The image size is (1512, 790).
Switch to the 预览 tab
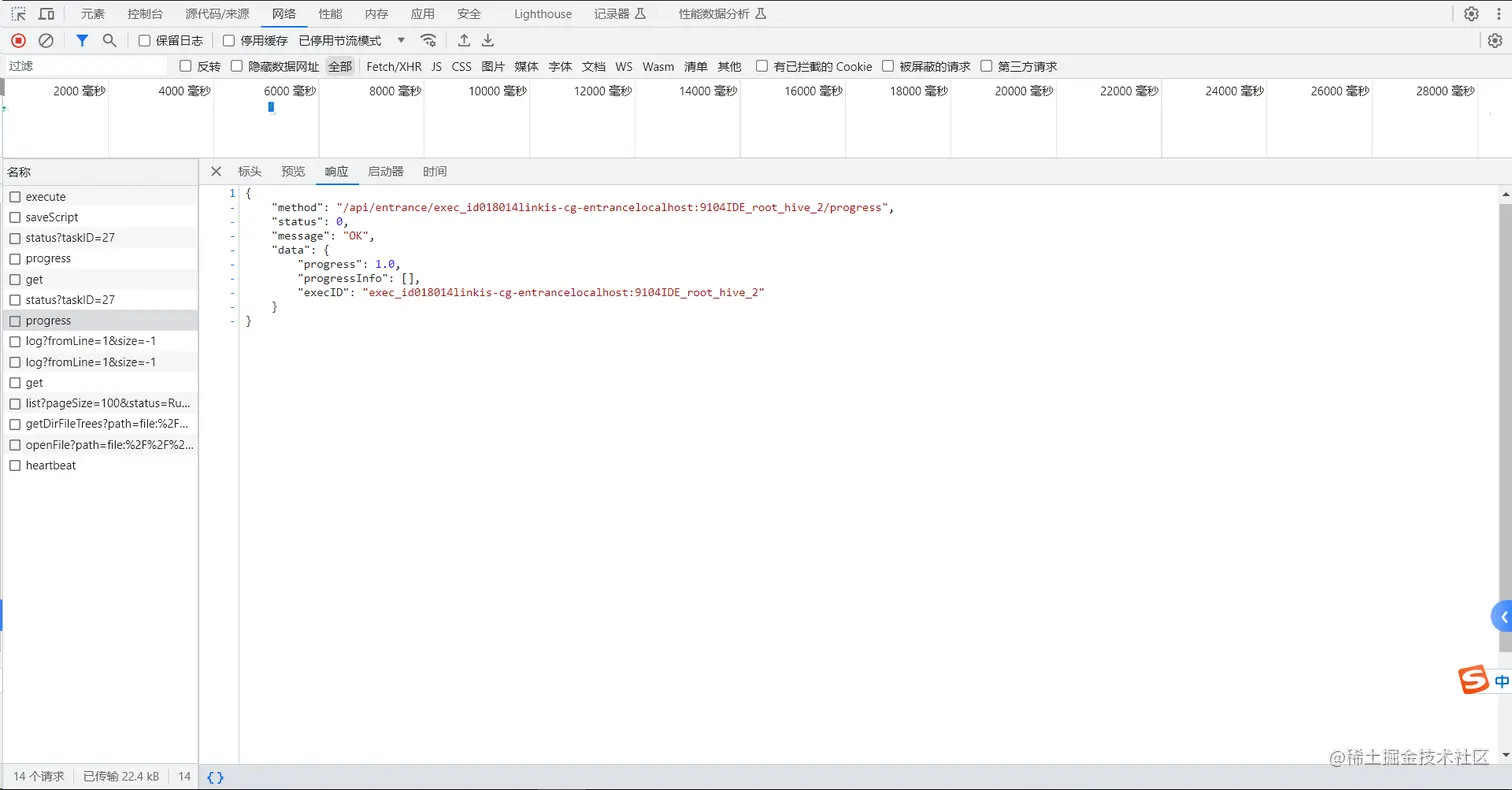293,171
